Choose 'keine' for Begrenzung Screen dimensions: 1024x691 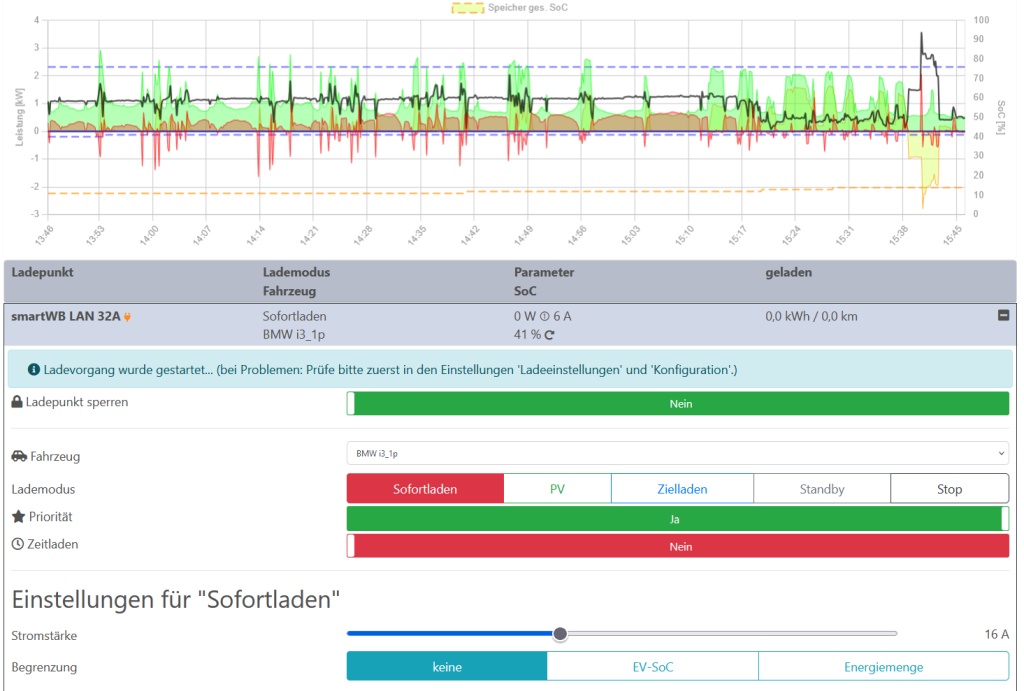447,667
